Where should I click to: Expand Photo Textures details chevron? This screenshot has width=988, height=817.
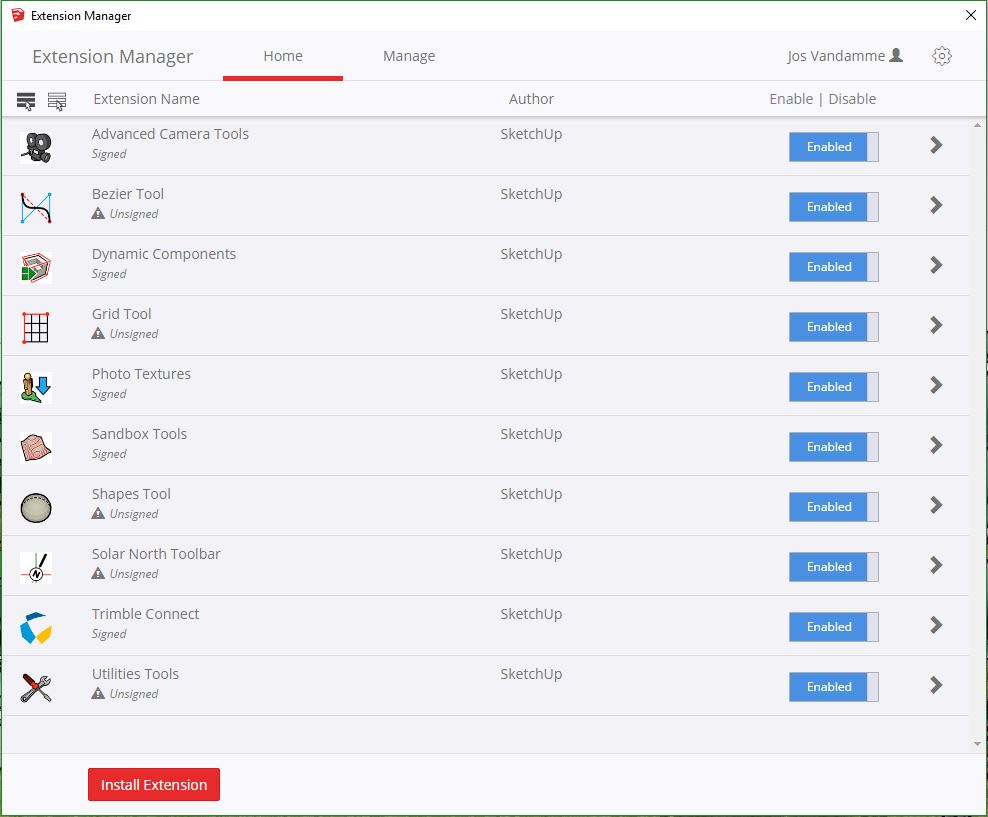pyautogui.click(x=936, y=385)
